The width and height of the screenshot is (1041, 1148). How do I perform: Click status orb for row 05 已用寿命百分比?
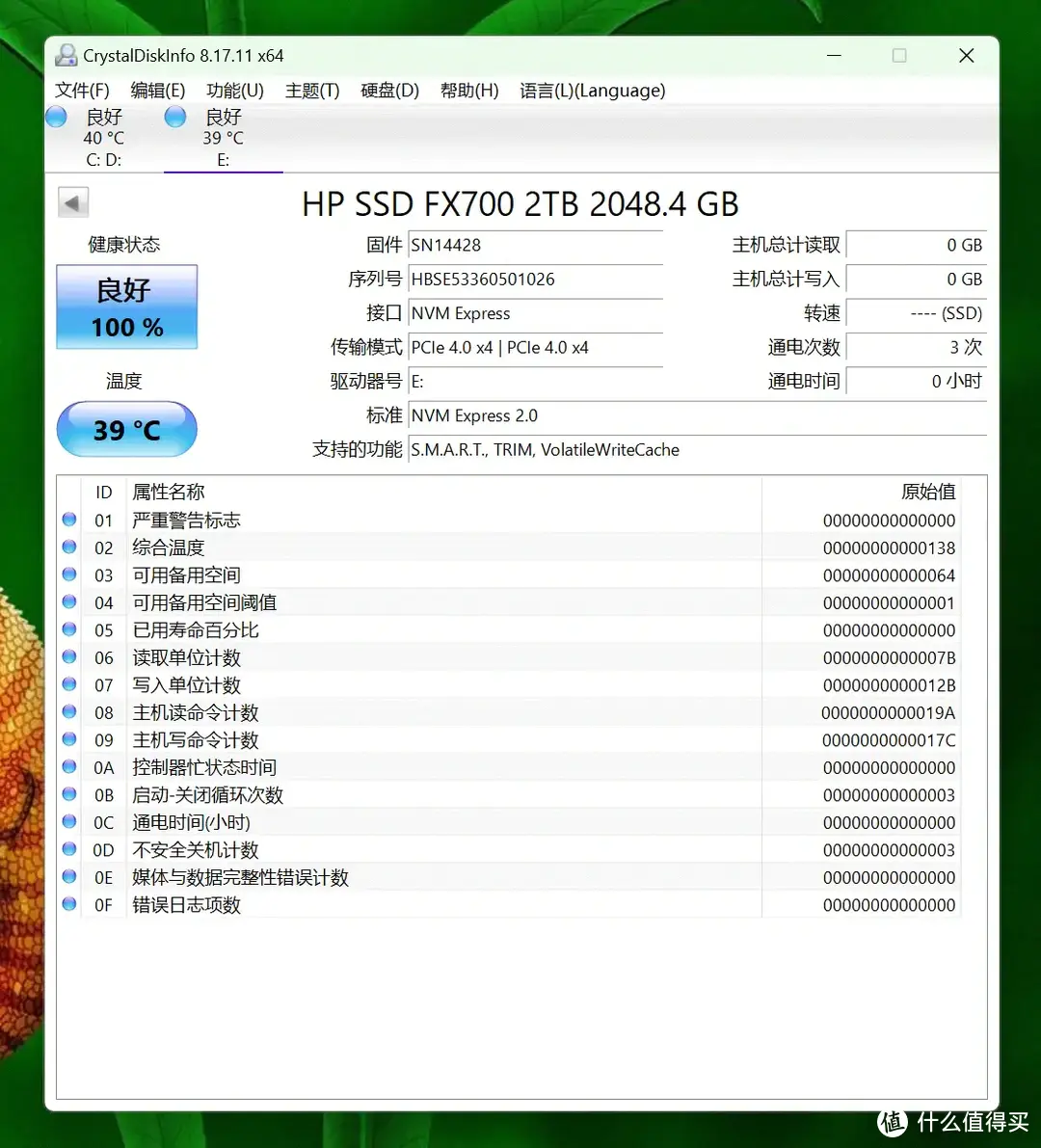click(69, 629)
